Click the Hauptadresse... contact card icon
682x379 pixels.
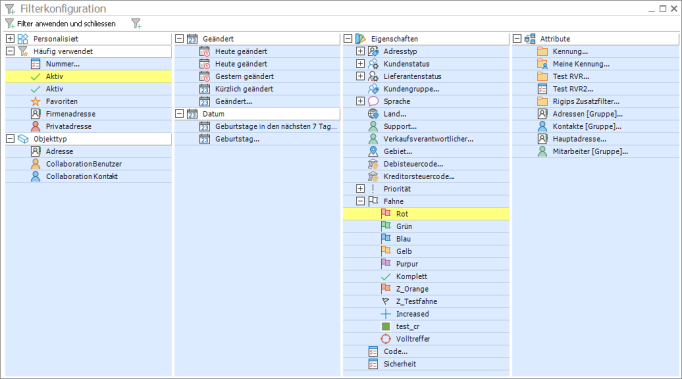(x=542, y=139)
